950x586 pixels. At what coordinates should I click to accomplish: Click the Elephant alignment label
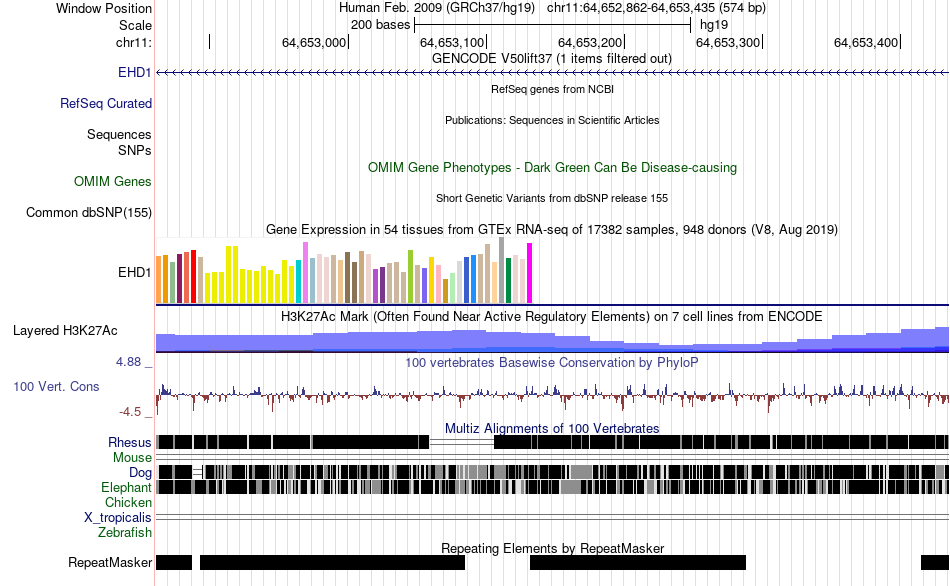pos(126,488)
